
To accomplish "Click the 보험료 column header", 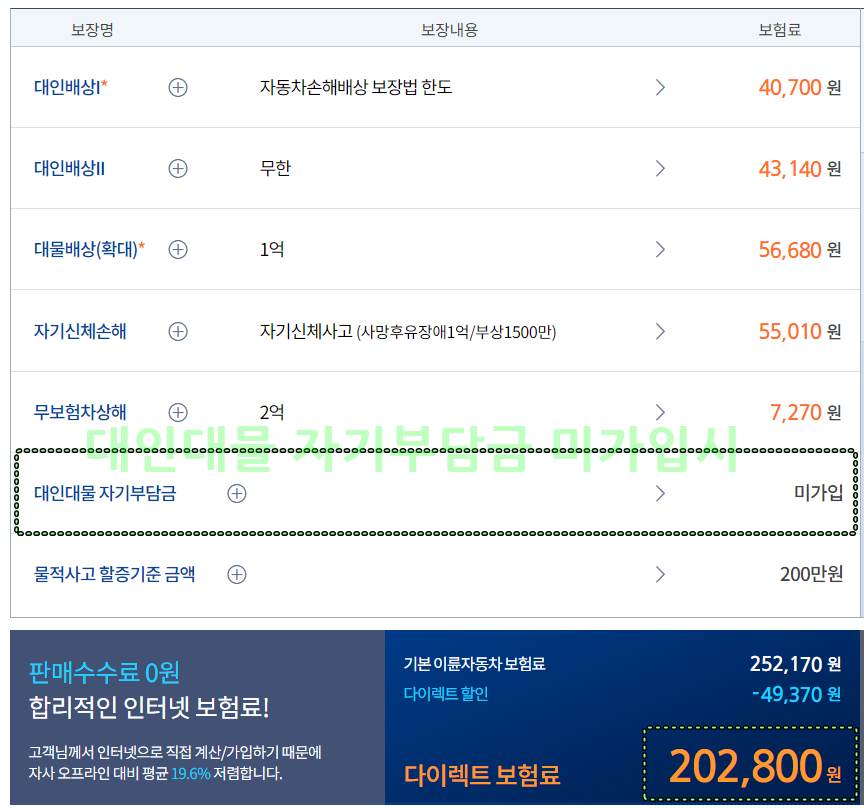I will pos(779,29).
